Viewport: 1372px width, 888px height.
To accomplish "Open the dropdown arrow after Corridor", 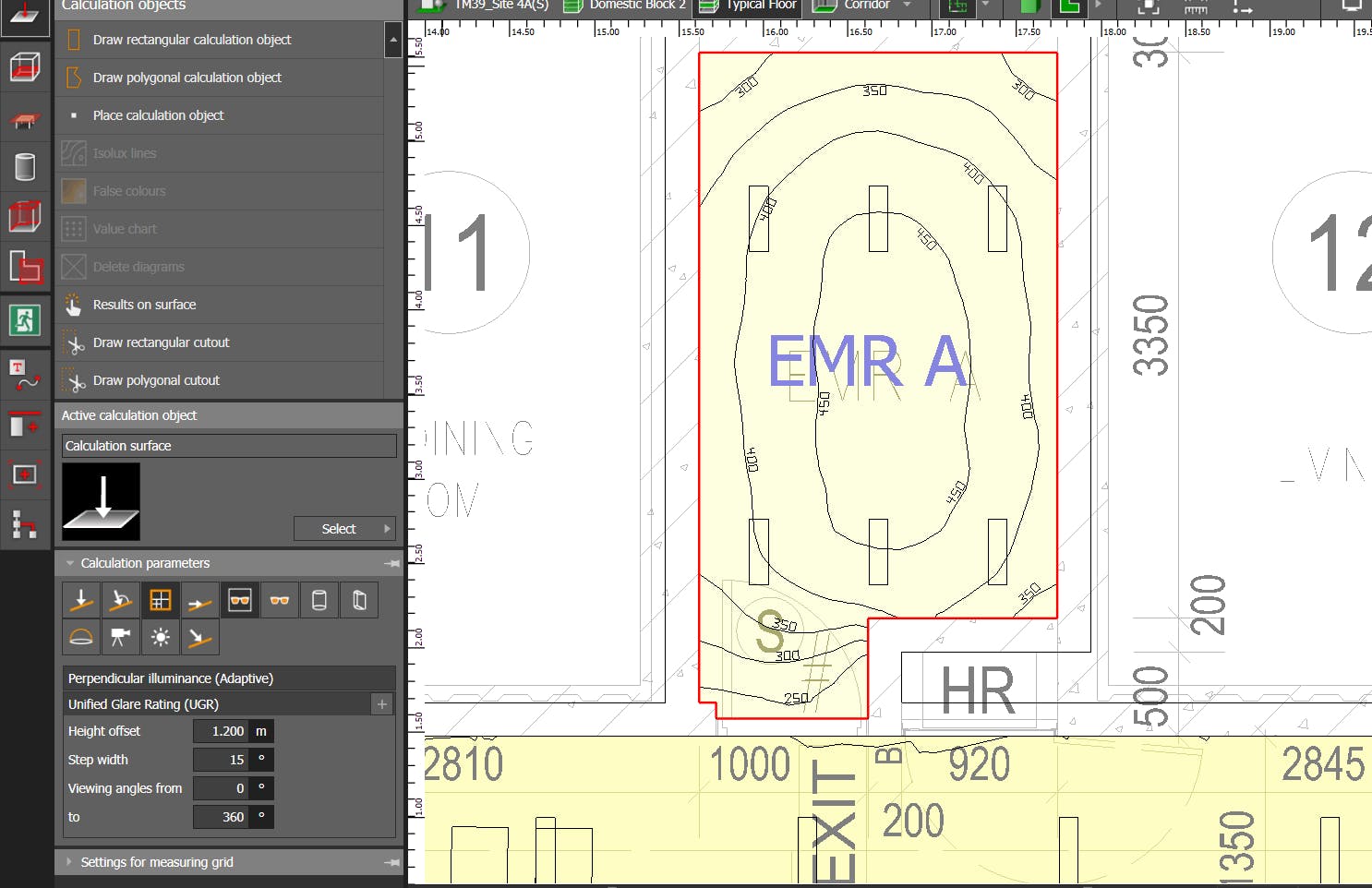I will click(x=907, y=6).
